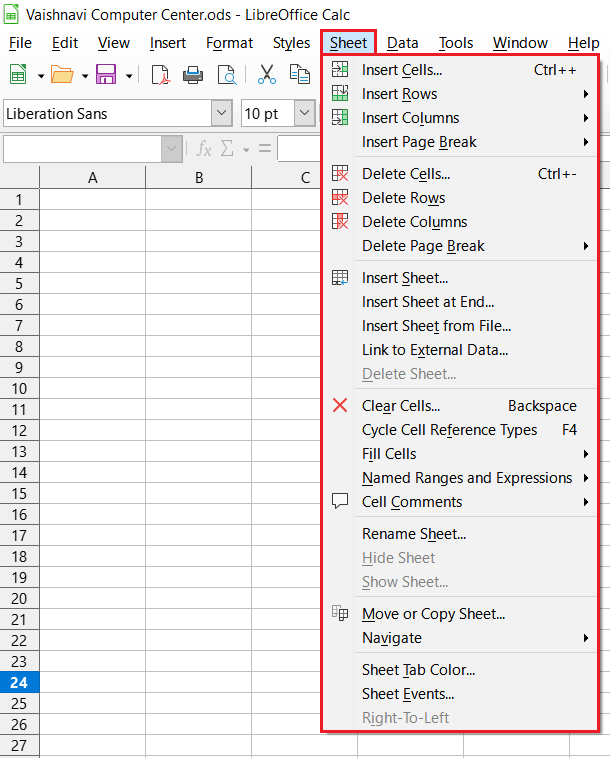Expand the Insert Page Break submenu
This screenshot has height=758, width=610.
[x=460, y=142]
